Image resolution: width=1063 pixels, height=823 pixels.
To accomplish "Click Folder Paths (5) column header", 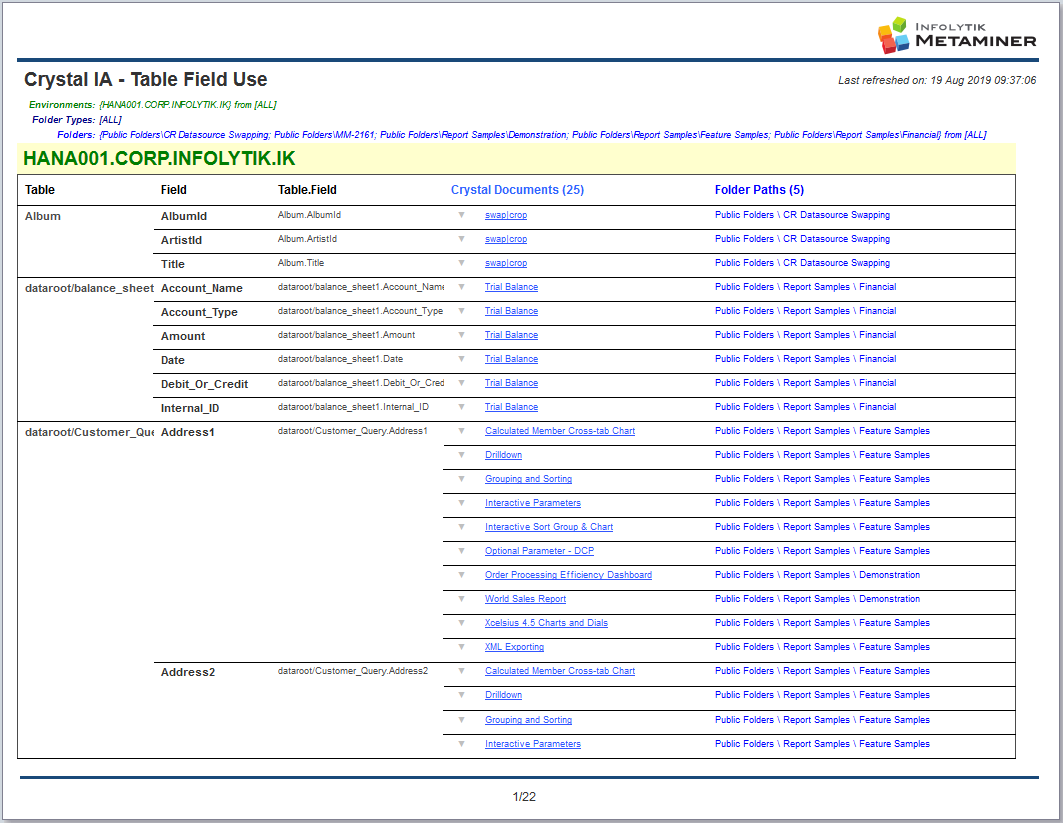I will click(x=759, y=190).
